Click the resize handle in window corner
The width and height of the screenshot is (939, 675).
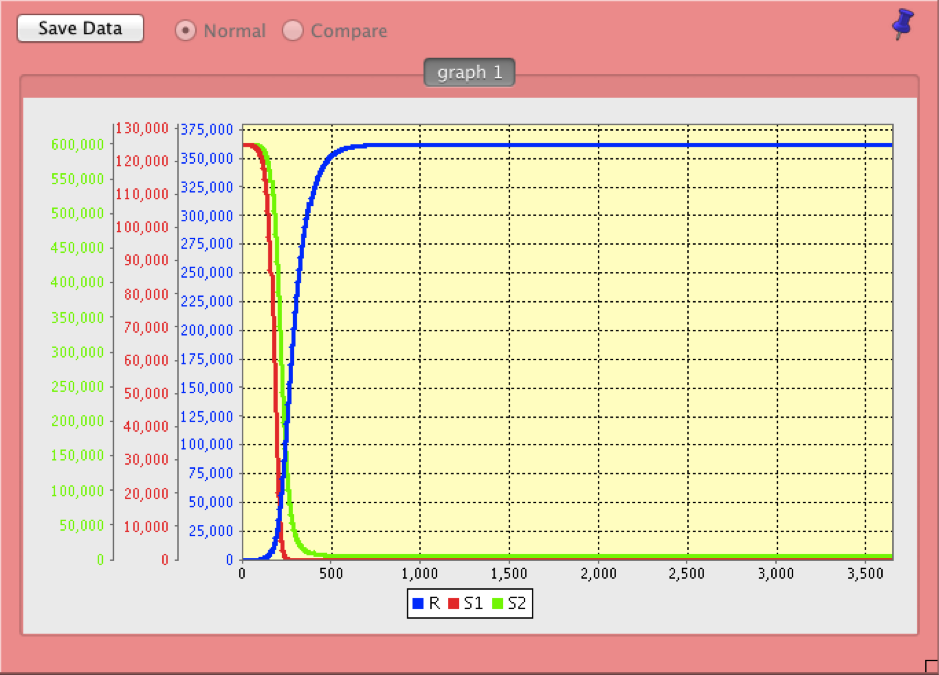click(x=931, y=667)
